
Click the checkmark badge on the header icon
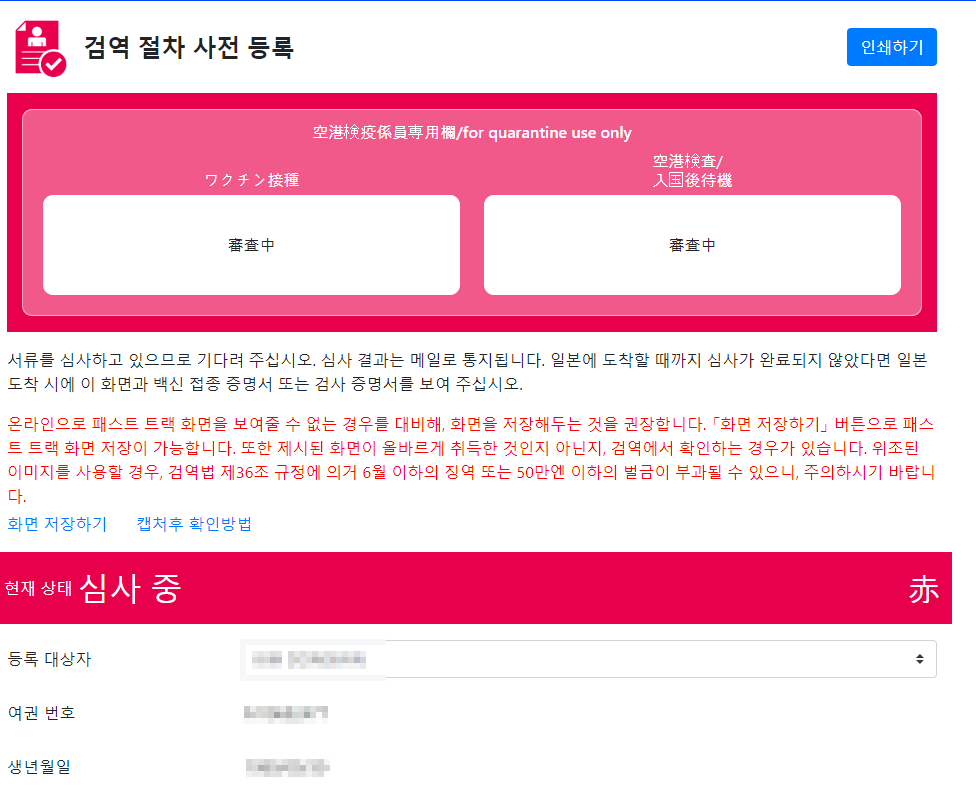(54, 62)
